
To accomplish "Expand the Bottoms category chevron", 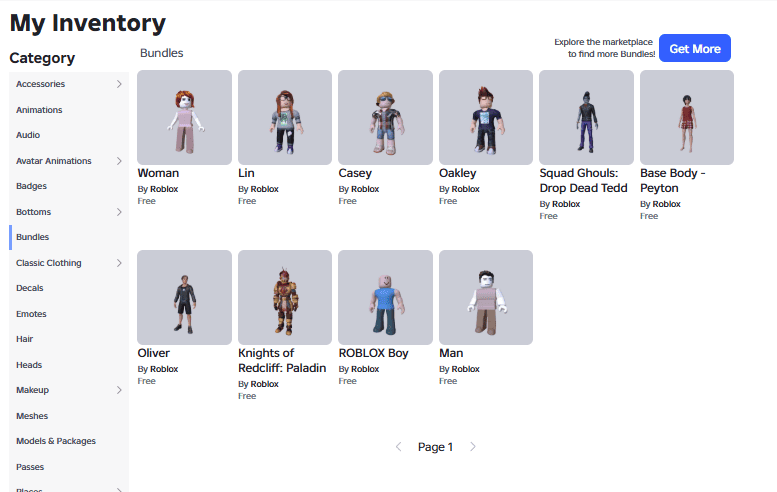I will 119,212.
